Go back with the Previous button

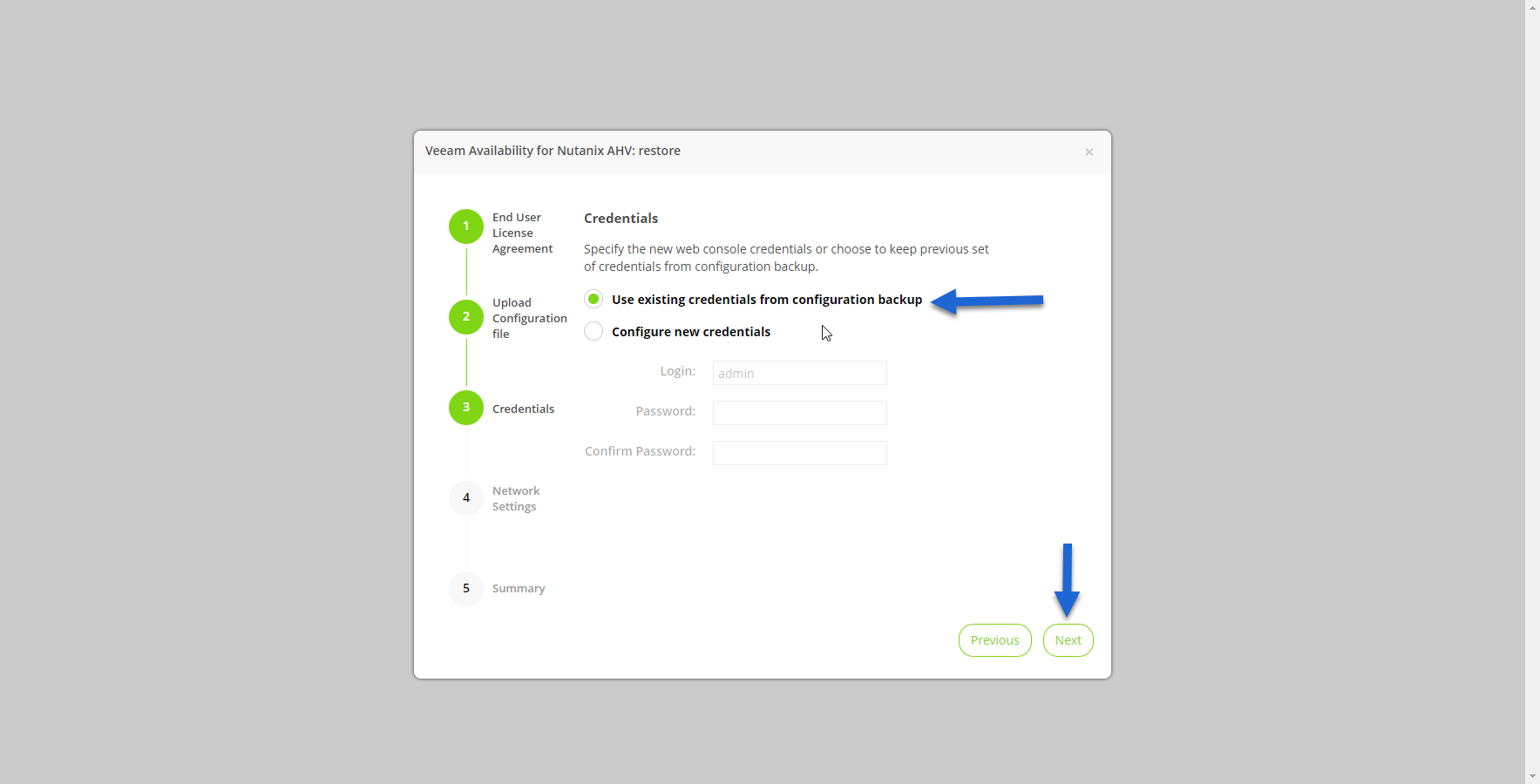(994, 640)
